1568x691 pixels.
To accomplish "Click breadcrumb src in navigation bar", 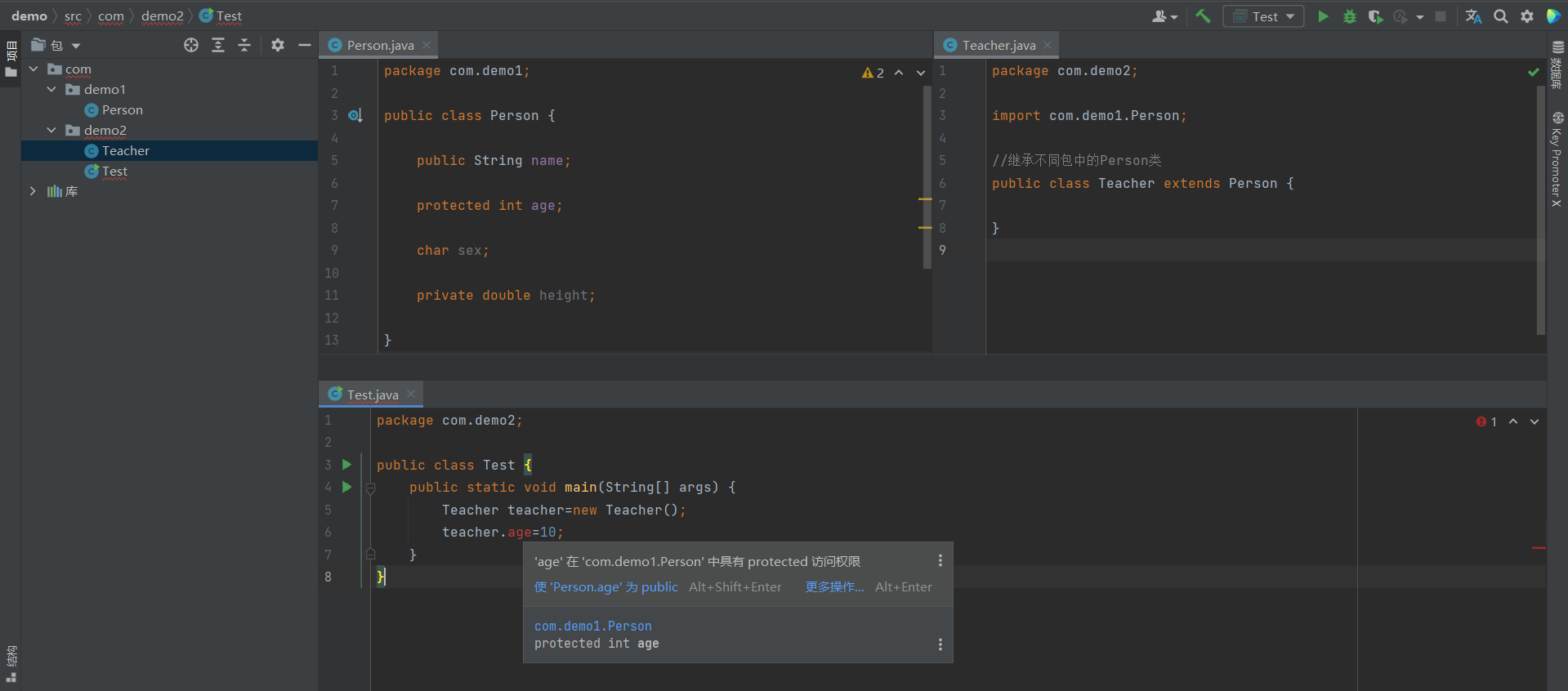I will point(73,16).
